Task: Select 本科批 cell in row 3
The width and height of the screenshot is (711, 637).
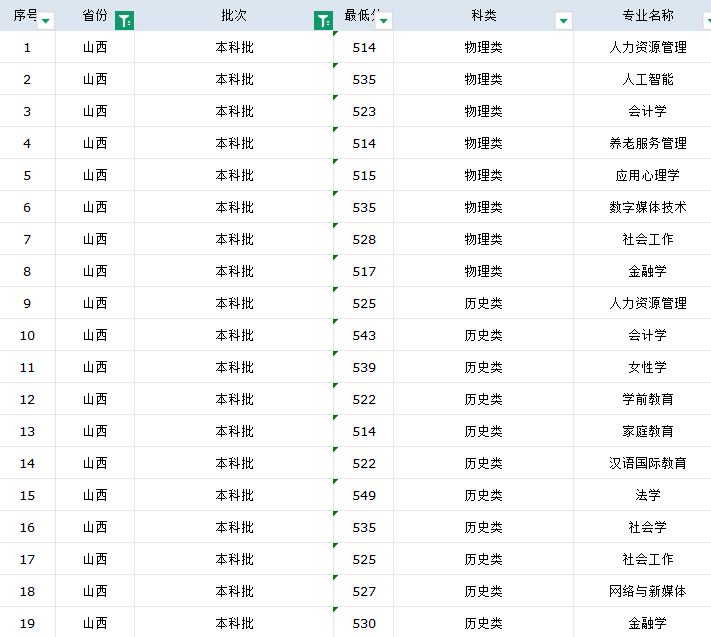Action: [234, 111]
